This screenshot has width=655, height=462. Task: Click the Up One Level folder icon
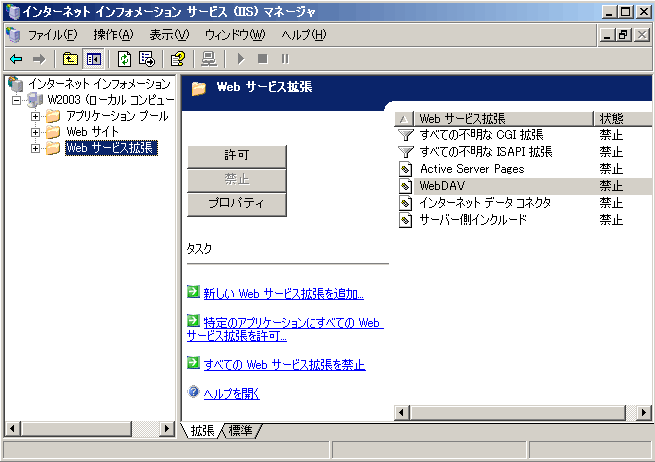[x=69, y=58]
